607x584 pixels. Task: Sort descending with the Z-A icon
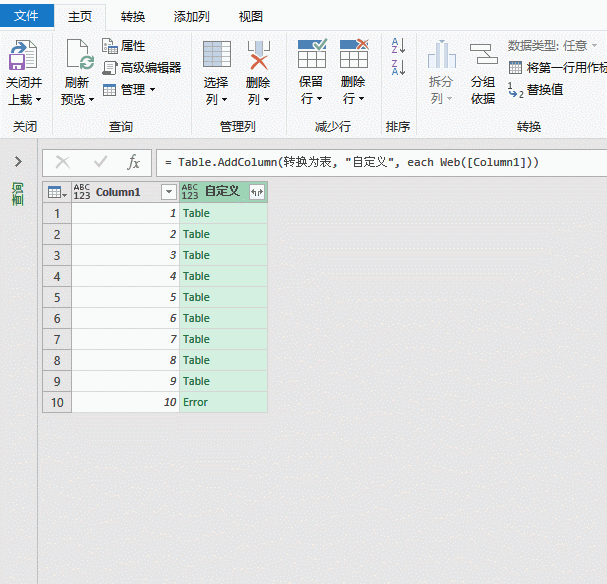pos(398,67)
